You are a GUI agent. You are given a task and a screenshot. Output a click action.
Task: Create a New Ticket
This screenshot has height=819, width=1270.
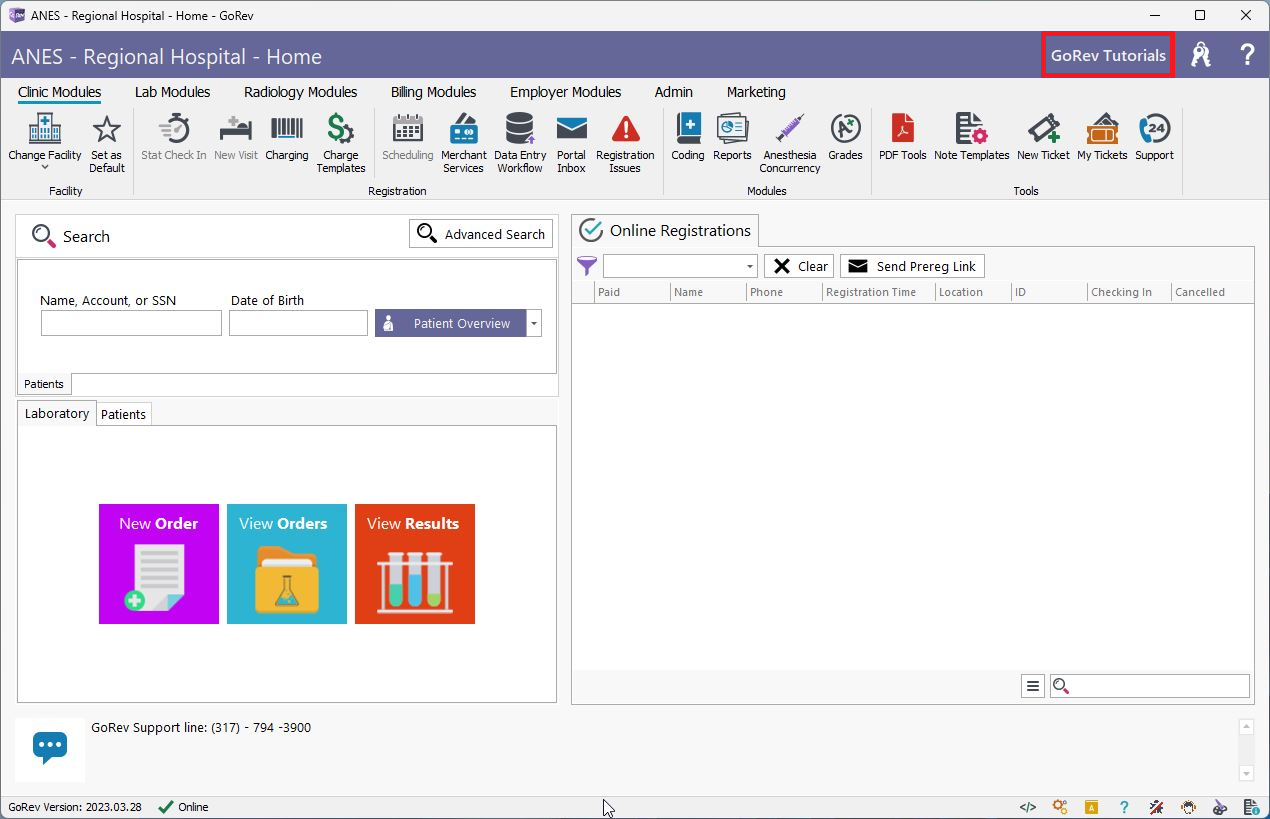1043,137
